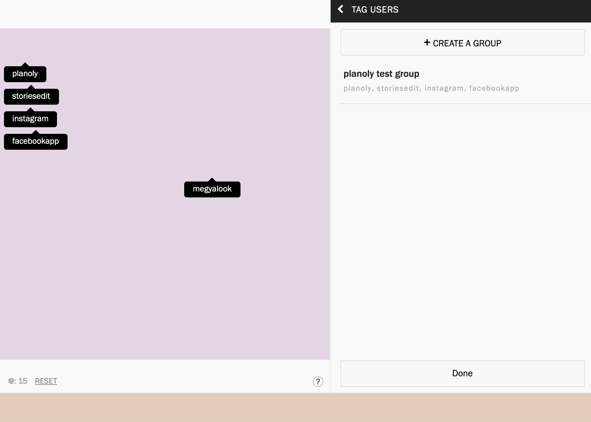The height and width of the screenshot is (422, 591).
Task: Select the megyalook tag on image
Action: pyautogui.click(x=212, y=189)
